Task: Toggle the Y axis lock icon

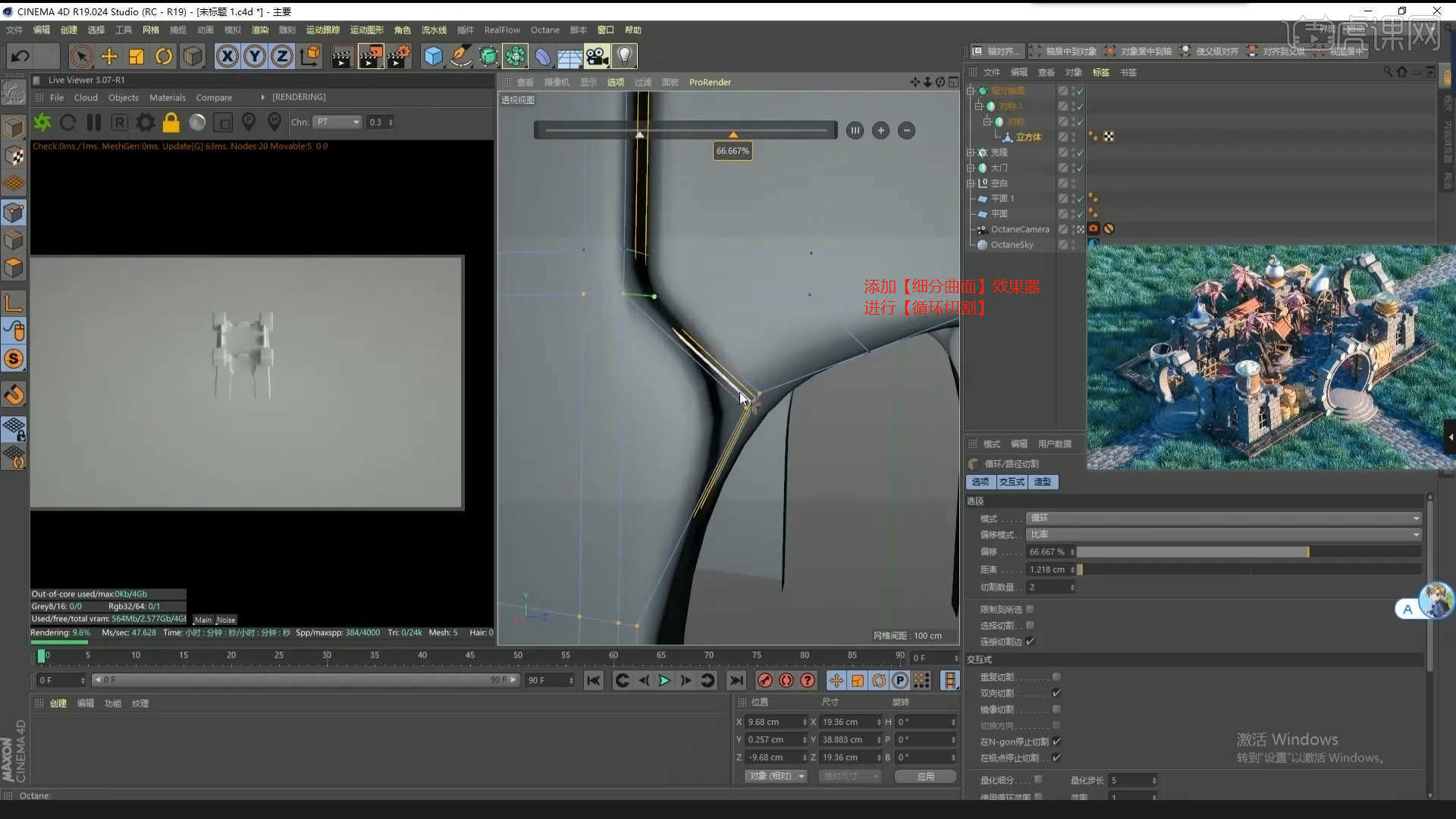Action: [x=255, y=56]
